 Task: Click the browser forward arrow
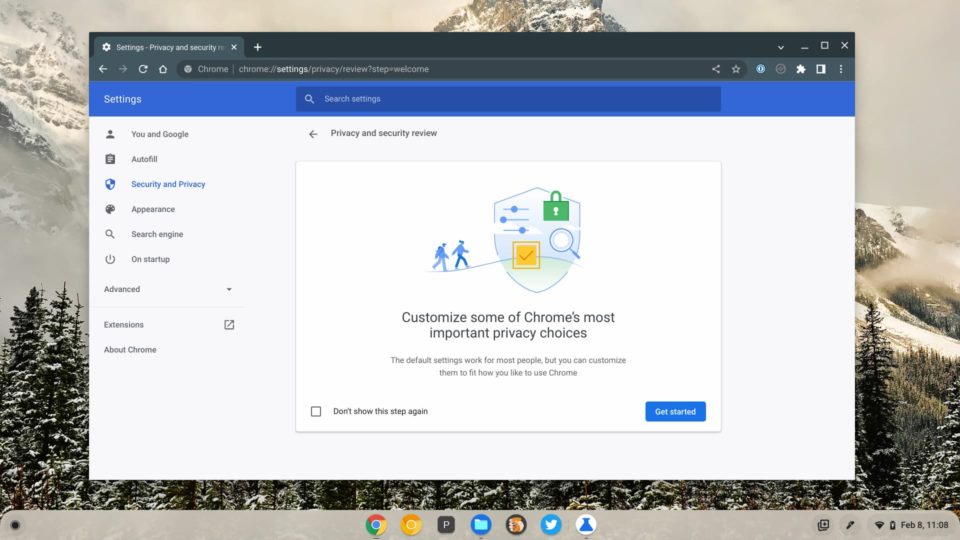[x=123, y=69]
